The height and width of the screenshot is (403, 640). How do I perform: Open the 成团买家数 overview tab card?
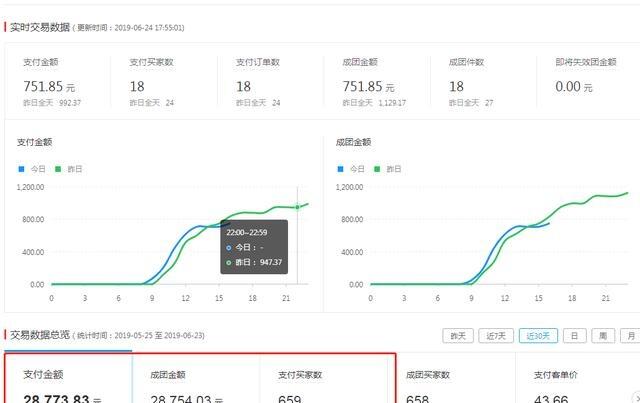451,379
